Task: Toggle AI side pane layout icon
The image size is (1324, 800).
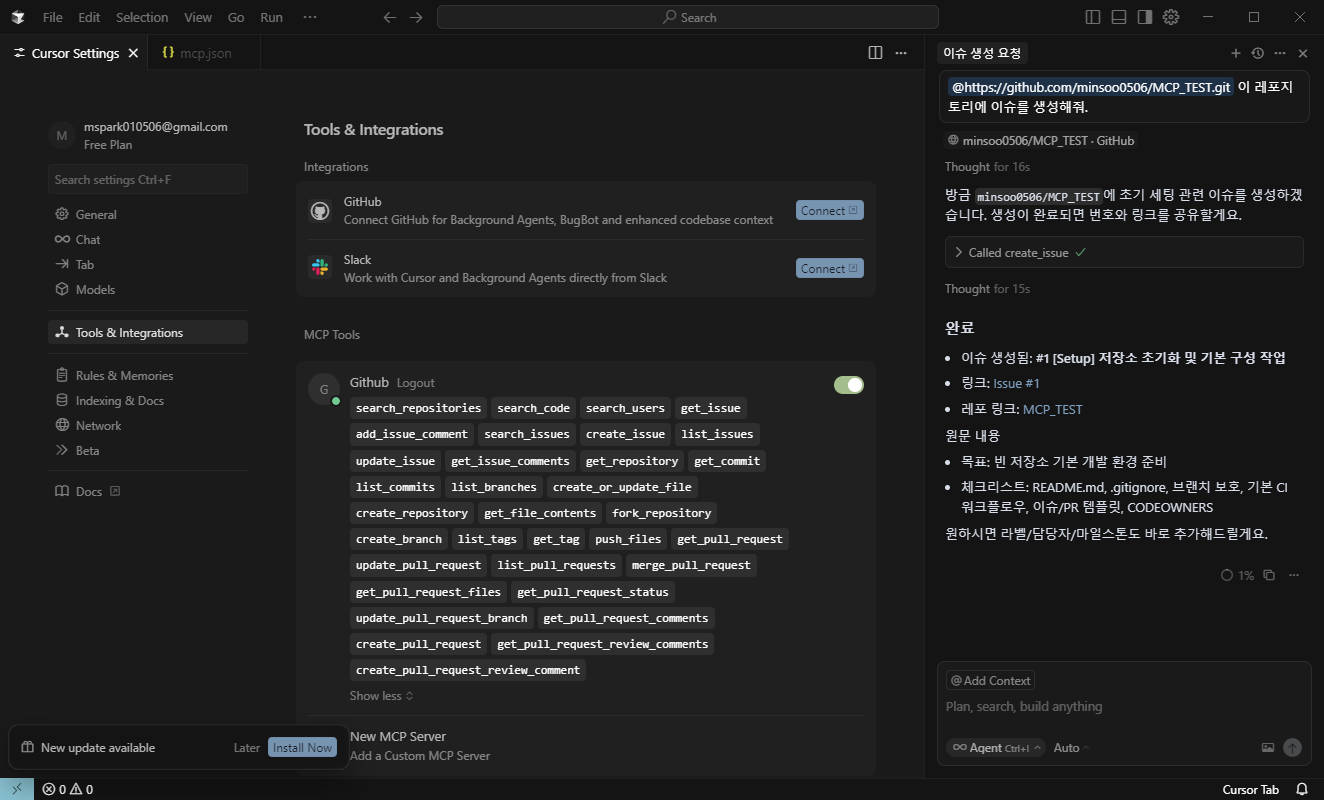Action: tap(1145, 17)
